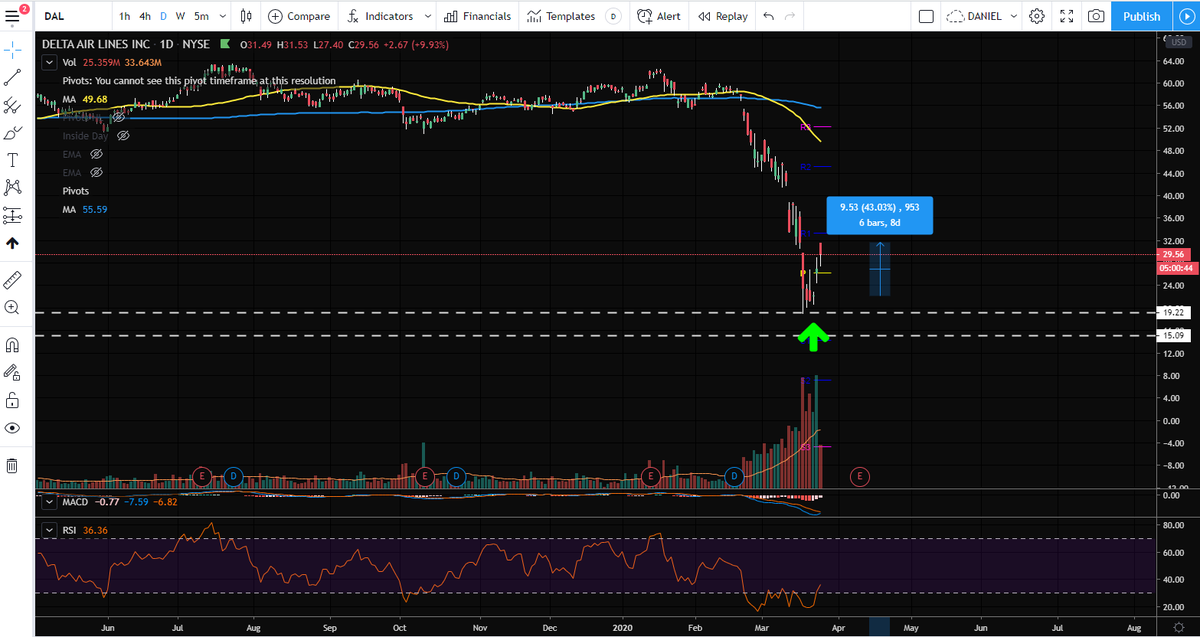Image resolution: width=1200 pixels, height=637 pixels.
Task: Show the hidden Inside Day indicator
Action: coord(123,135)
